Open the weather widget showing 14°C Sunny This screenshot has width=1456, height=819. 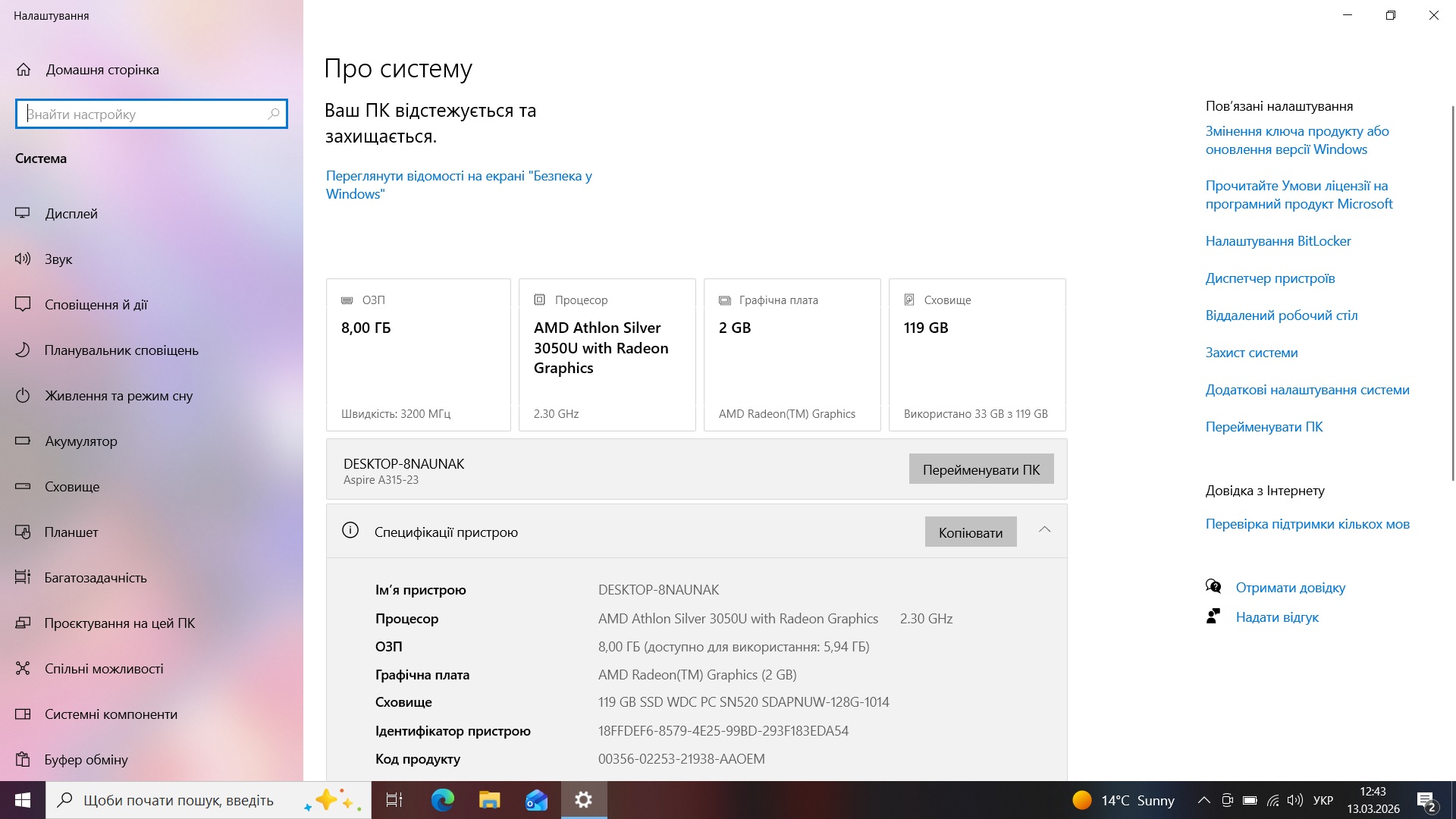coord(1122,800)
